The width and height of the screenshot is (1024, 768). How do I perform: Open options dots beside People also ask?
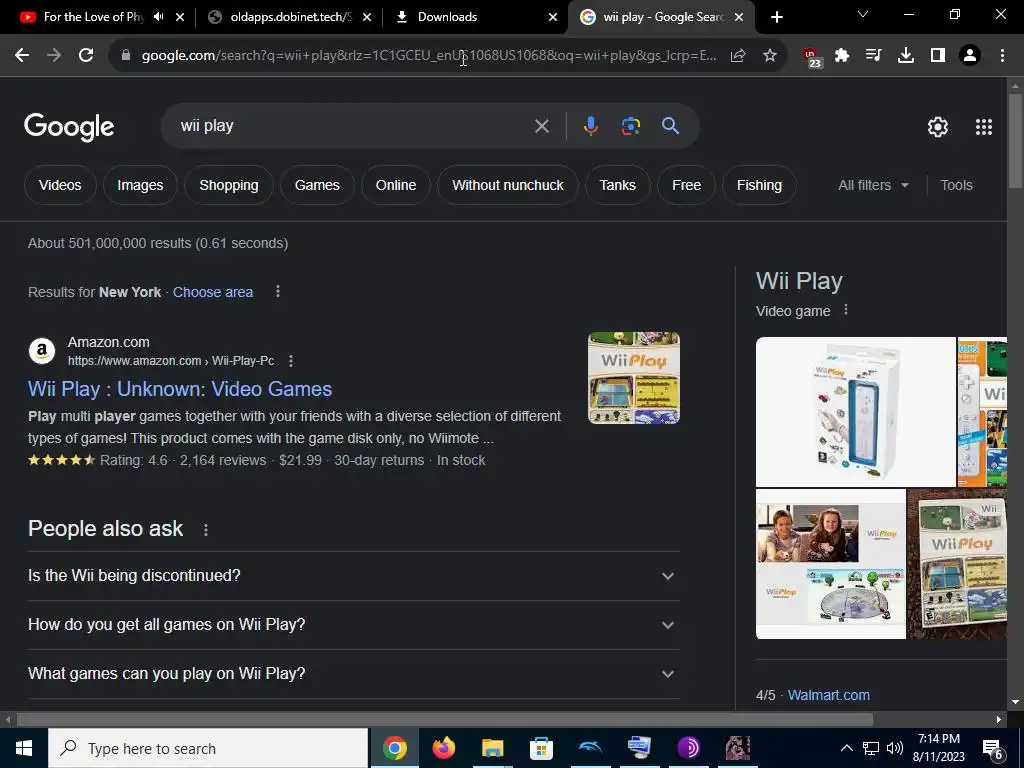pos(206,530)
